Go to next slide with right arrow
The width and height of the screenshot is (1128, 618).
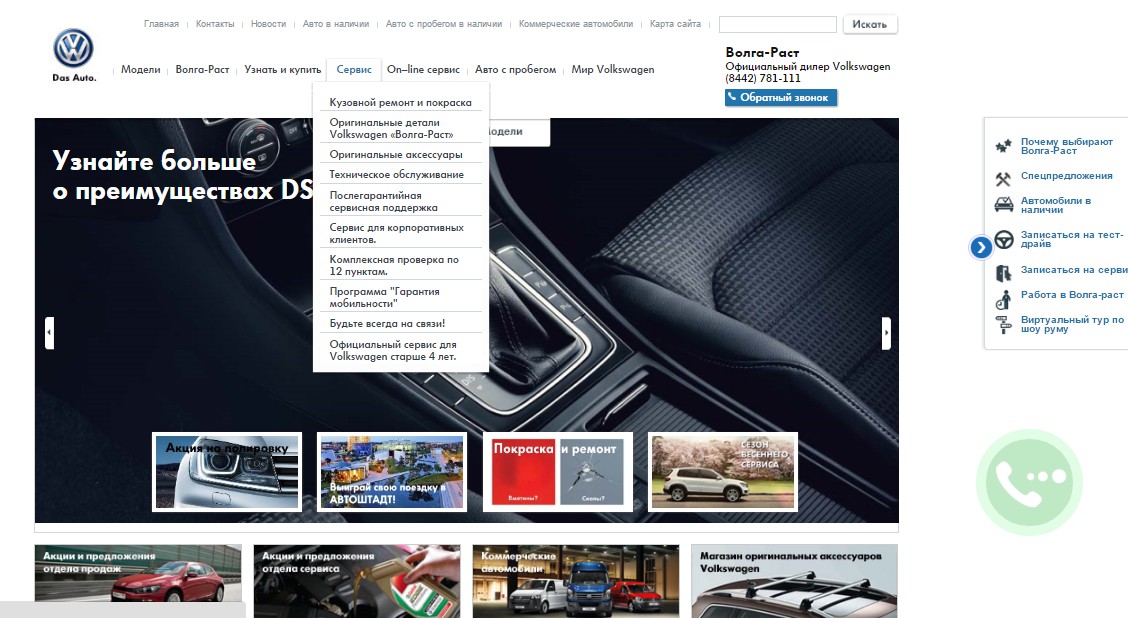[886, 333]
